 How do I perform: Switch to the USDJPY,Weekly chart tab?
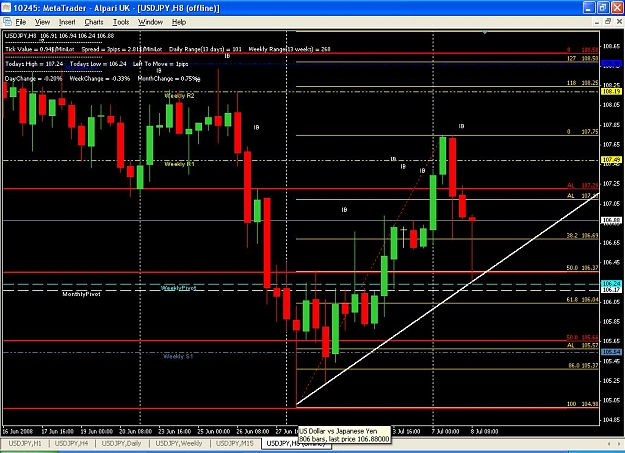tap(179, 443)
